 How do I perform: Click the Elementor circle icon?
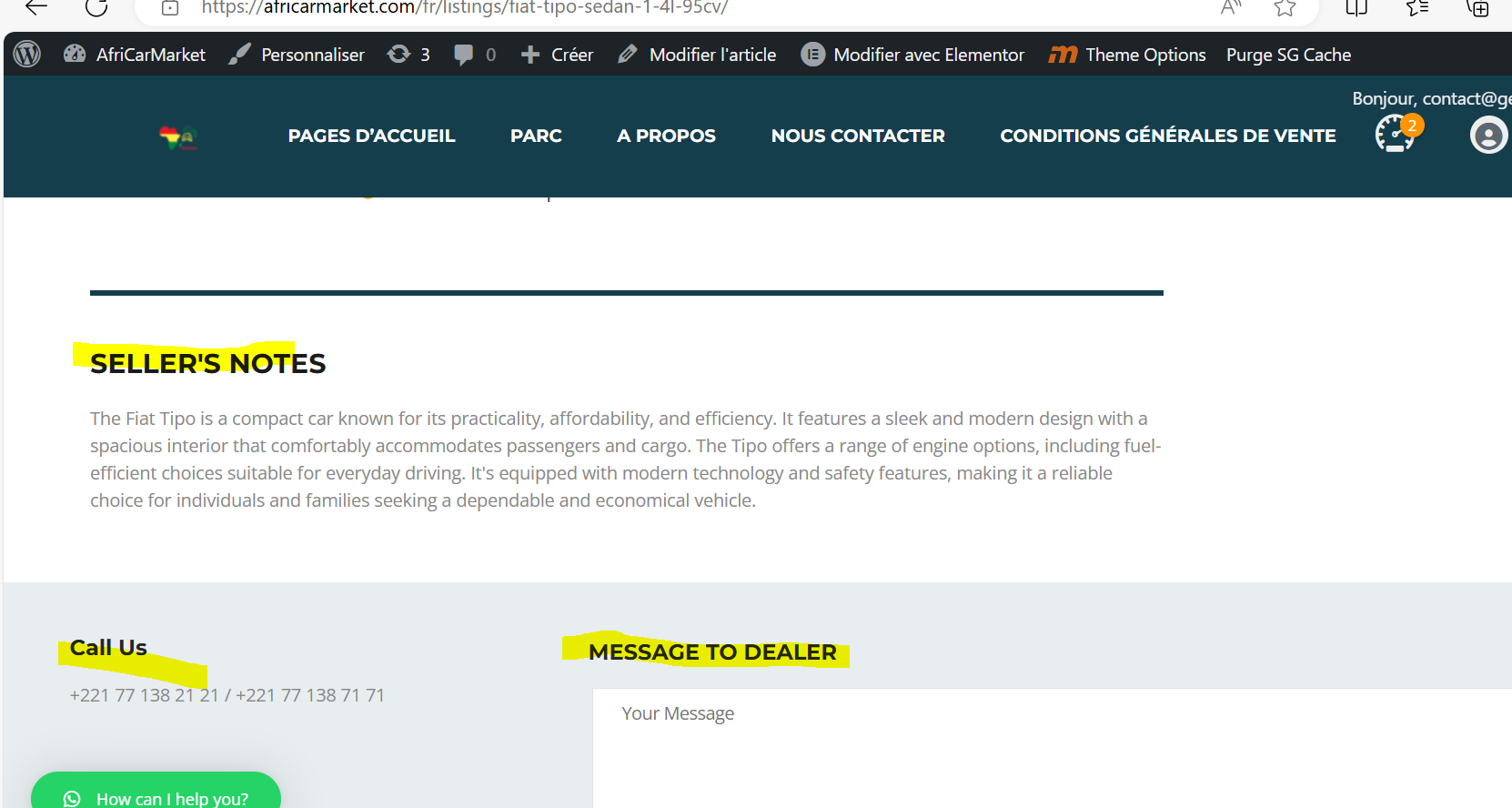coord(812,55)
